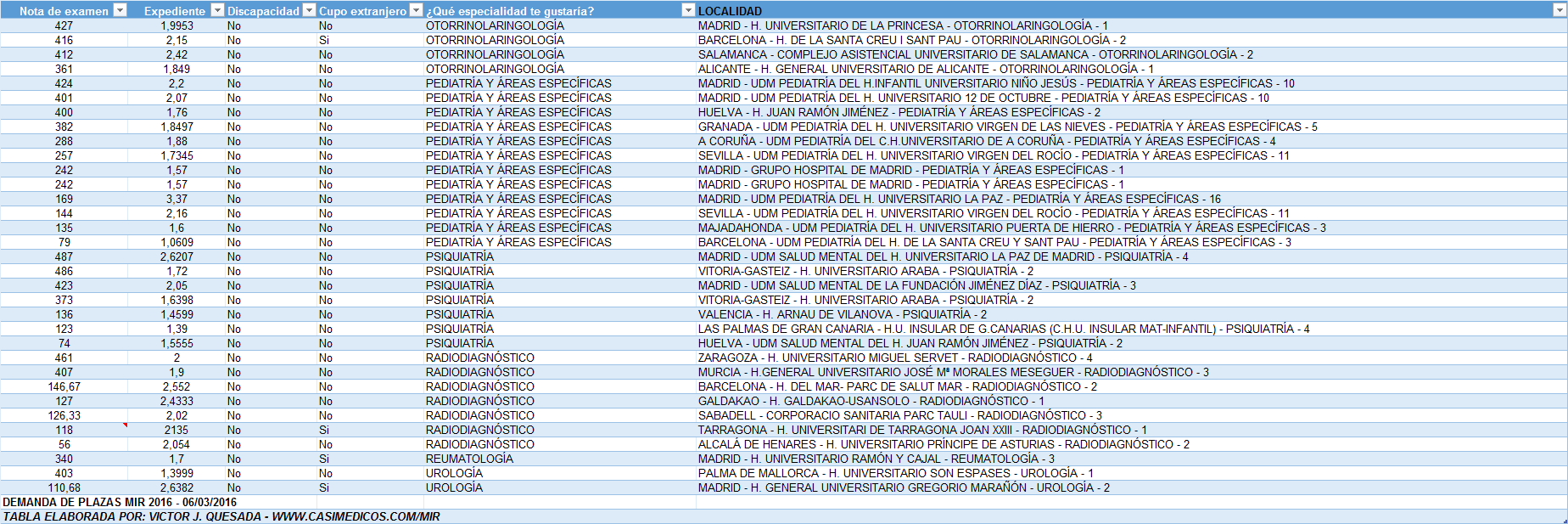
Task: Select the NIÑO JESÚS pediatría locality cell
Action: (1131, 83)
